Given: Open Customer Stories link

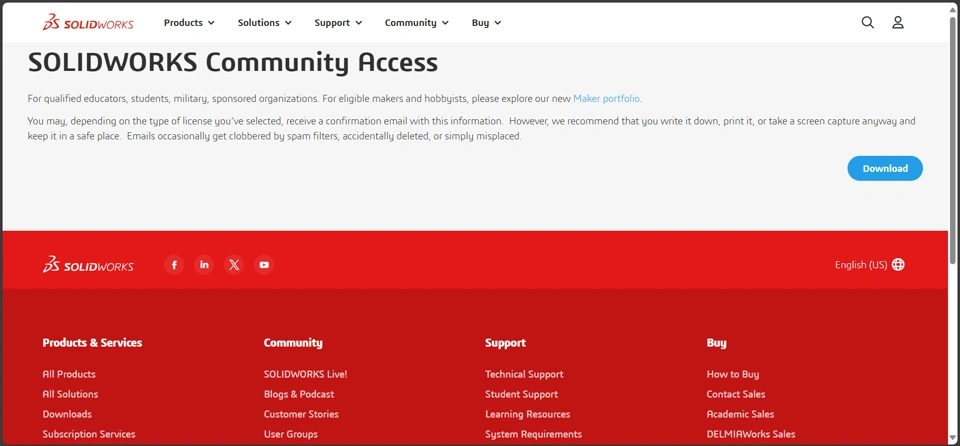Looking at the screenshot, I should point(301,414).
